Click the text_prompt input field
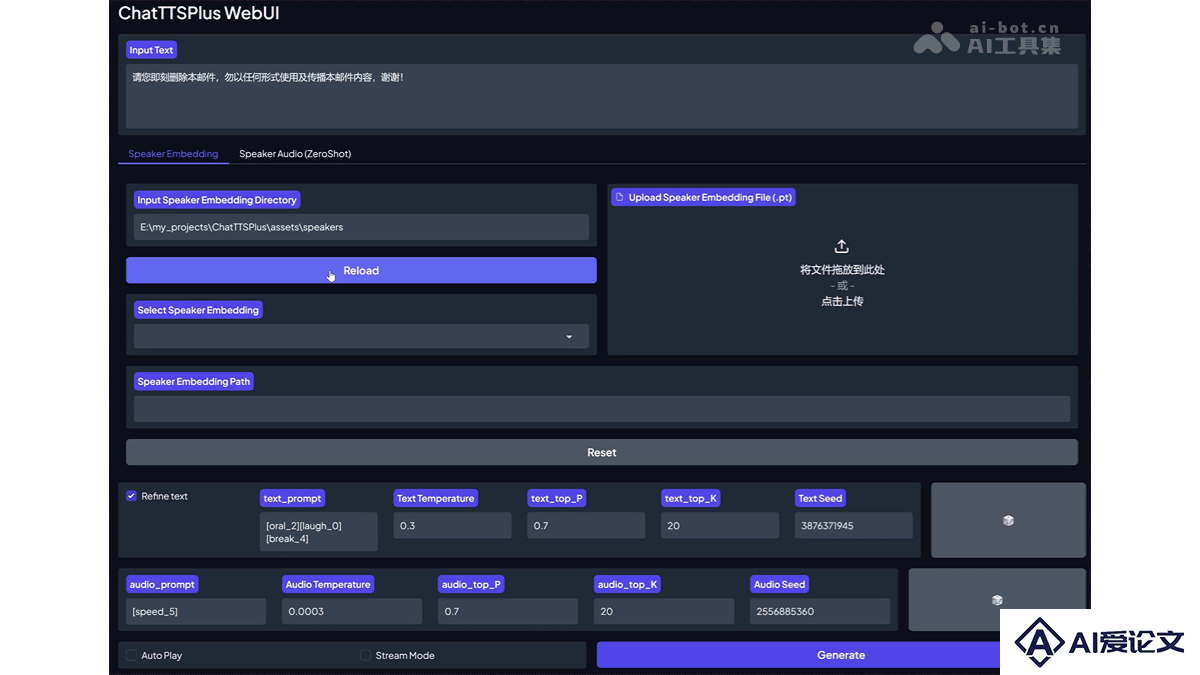The image size is (1200, 675). (x=319, y=531)
